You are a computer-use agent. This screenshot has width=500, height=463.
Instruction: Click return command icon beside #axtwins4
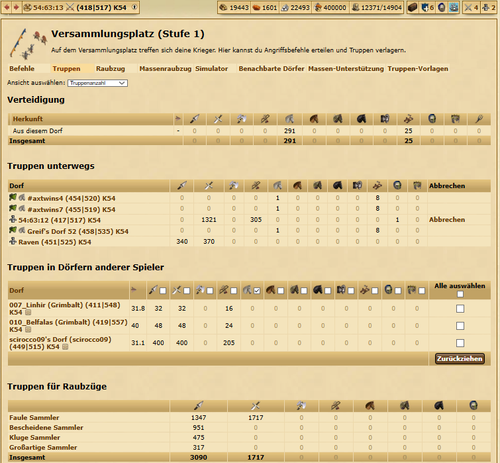tap(13, 198)
